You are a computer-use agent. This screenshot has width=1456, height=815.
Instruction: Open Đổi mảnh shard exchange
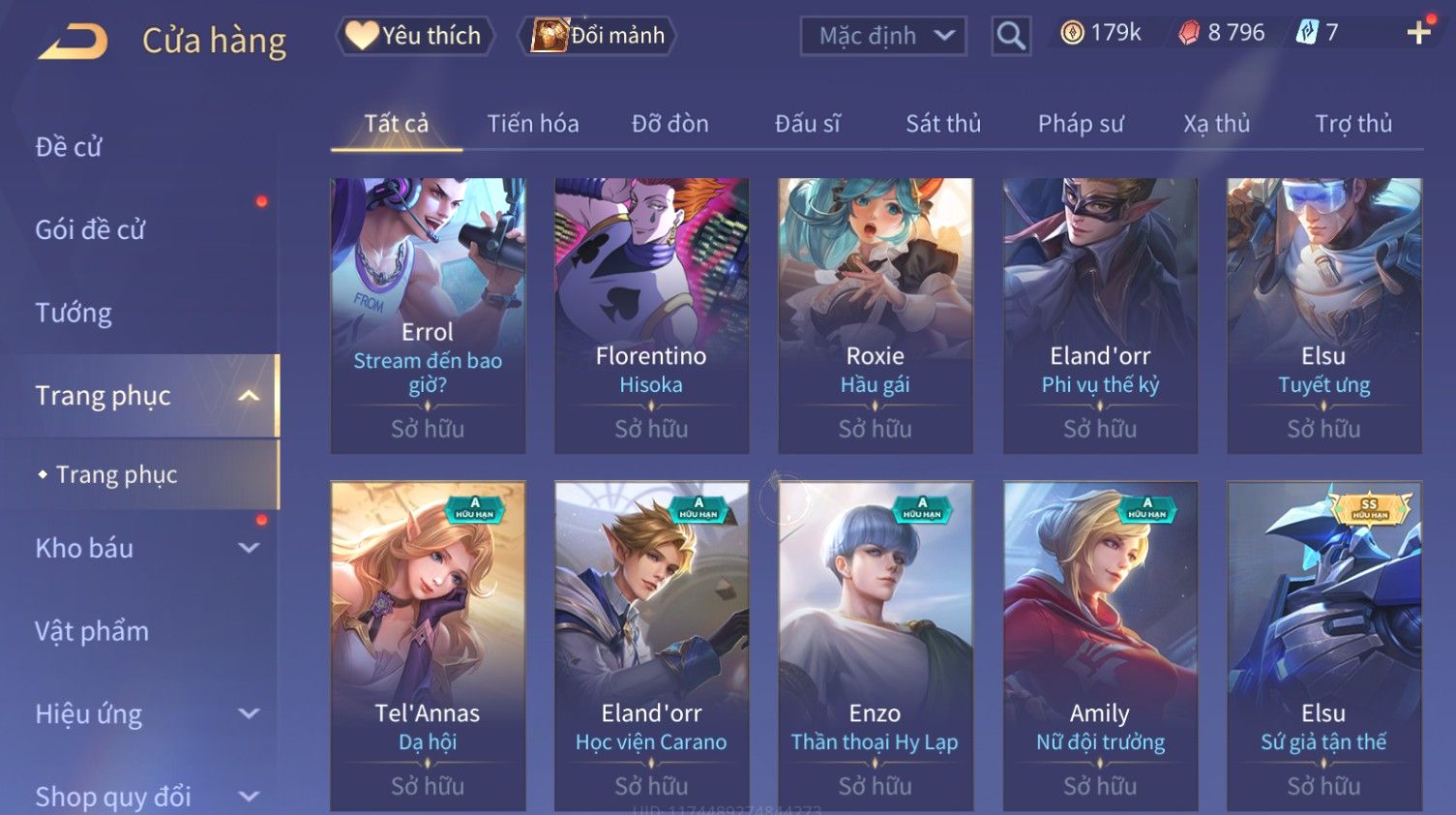coord(597,36)
